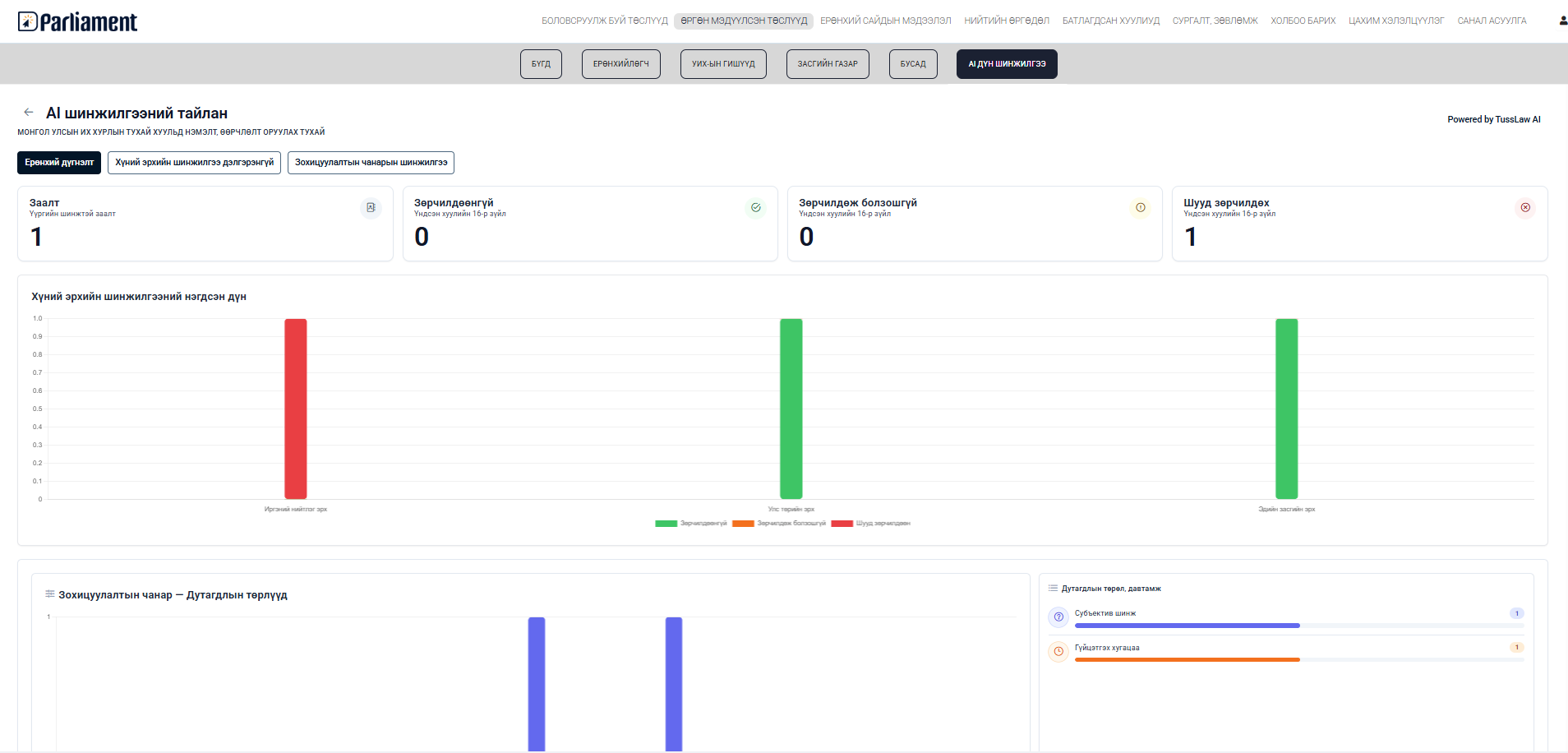The image size is (1568, 753).
Task: Click the green bar for Улс төрийн эрх
Action: coord(791,409)
